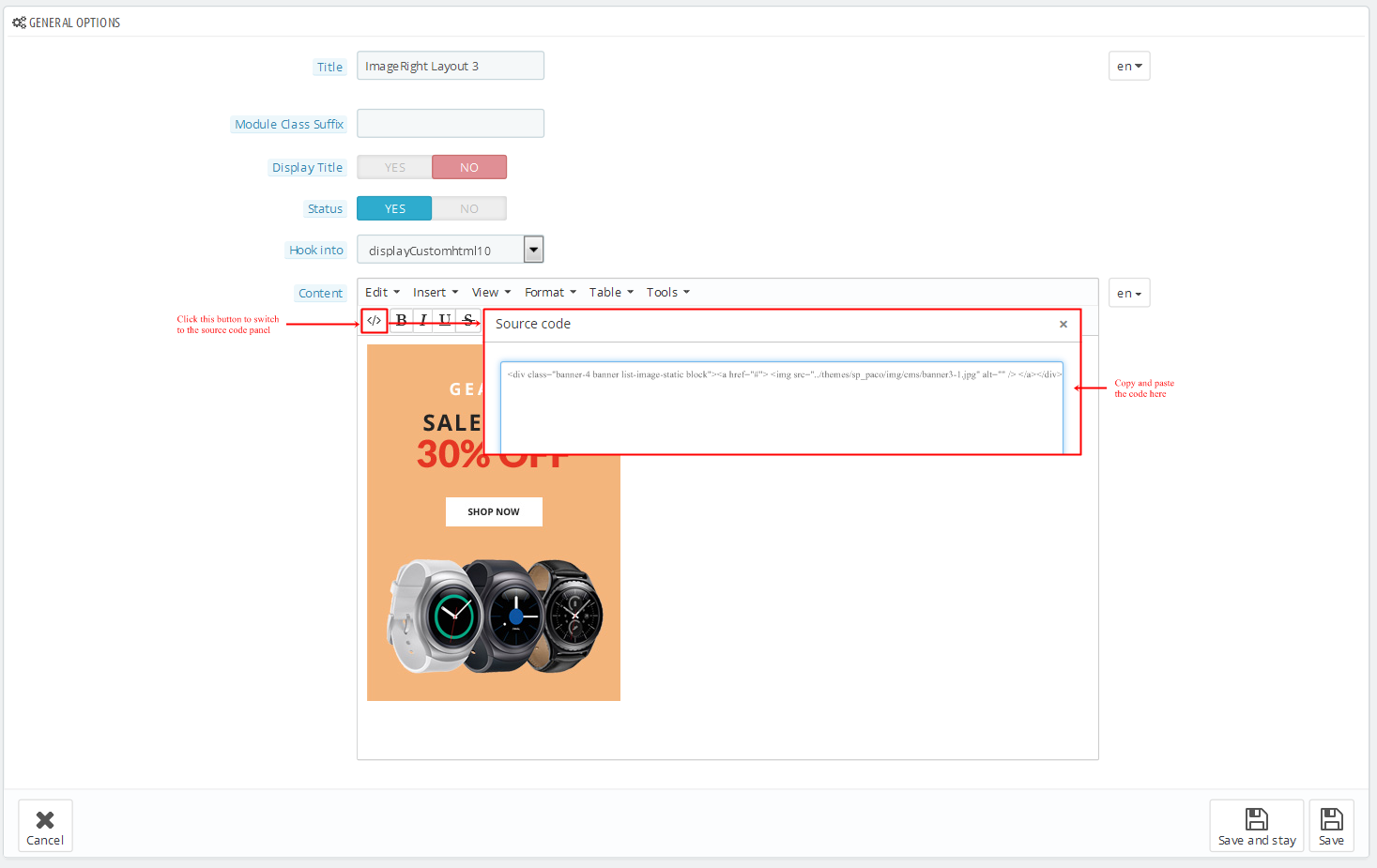
Task: Set Status to YES
Action: click(x=394, y=208)
